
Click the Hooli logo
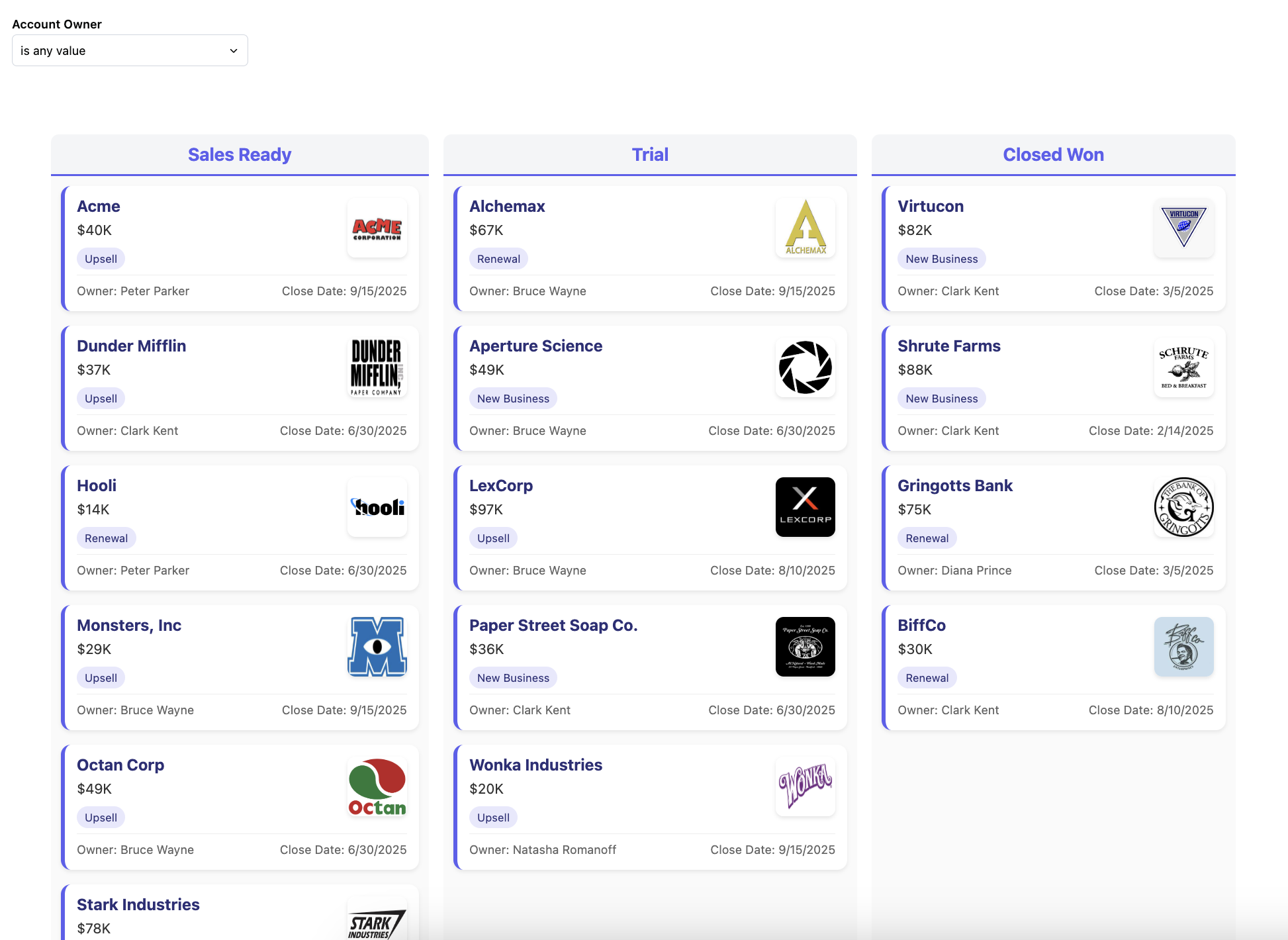coord(377,507)
